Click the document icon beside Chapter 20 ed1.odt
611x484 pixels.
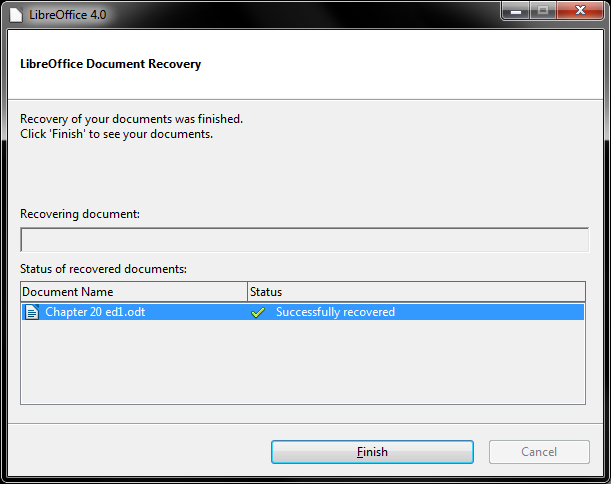point(32,312)
